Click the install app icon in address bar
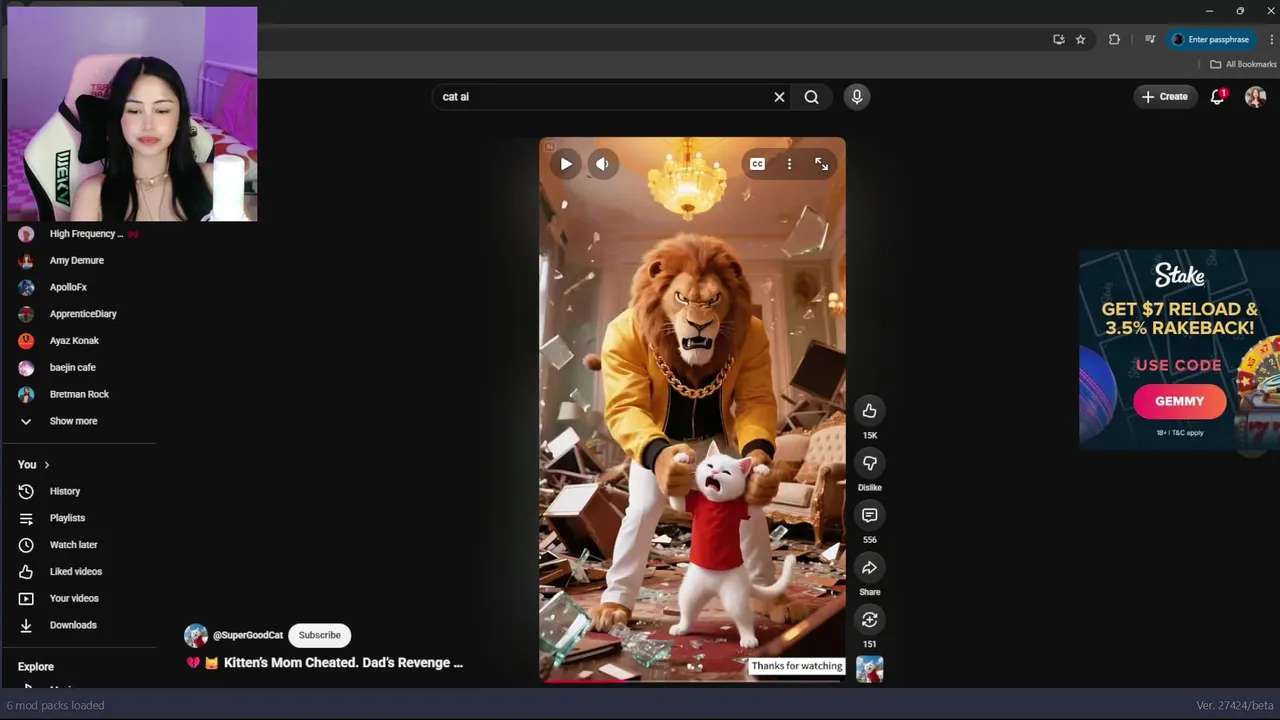Viewport: 1280px width, 720px height. (x=1058, y=39)
